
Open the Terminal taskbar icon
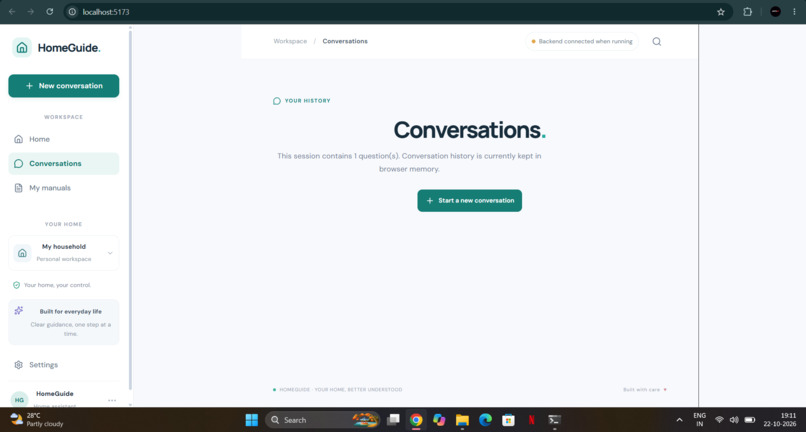pyautogui.click(x=554, y=420)
